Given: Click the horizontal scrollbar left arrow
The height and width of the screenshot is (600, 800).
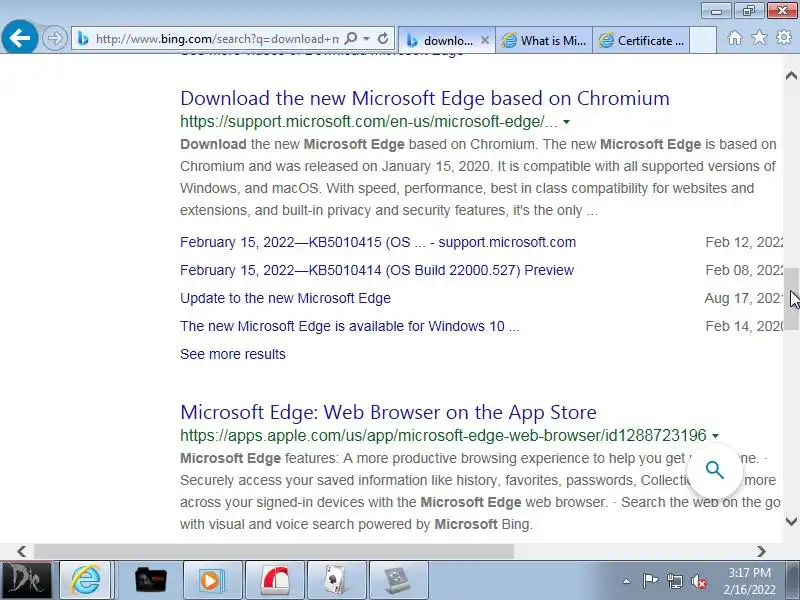Looking at the screenshot, I should pos(21,551).
